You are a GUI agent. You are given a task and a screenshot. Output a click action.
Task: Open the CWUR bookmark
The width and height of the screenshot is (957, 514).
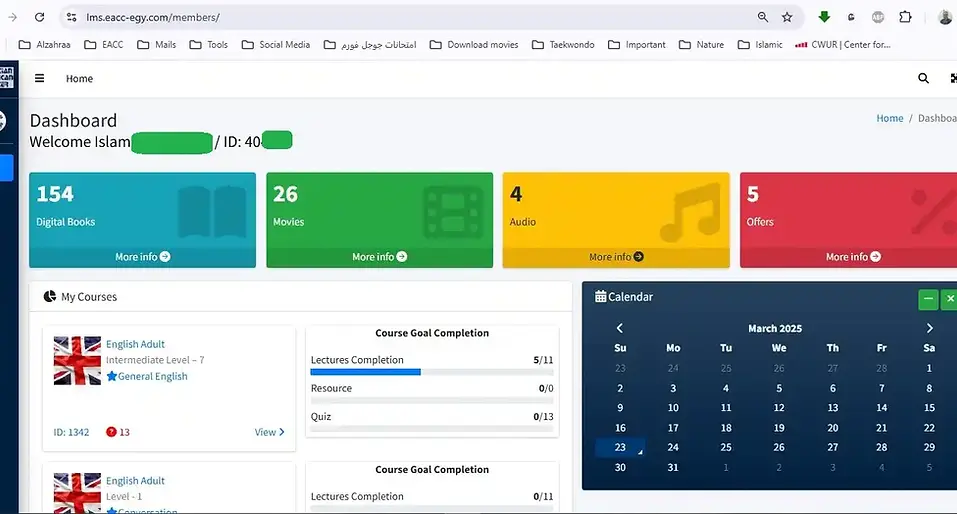click(843, 45)
